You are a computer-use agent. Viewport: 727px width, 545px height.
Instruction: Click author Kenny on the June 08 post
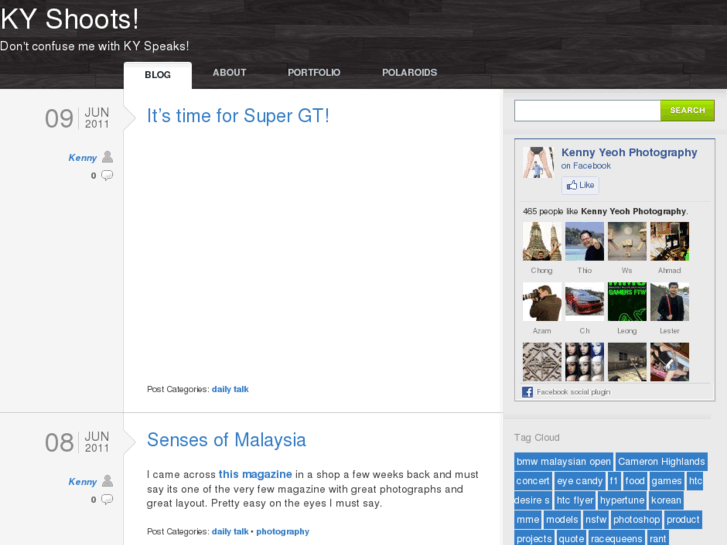pos(83,482)
